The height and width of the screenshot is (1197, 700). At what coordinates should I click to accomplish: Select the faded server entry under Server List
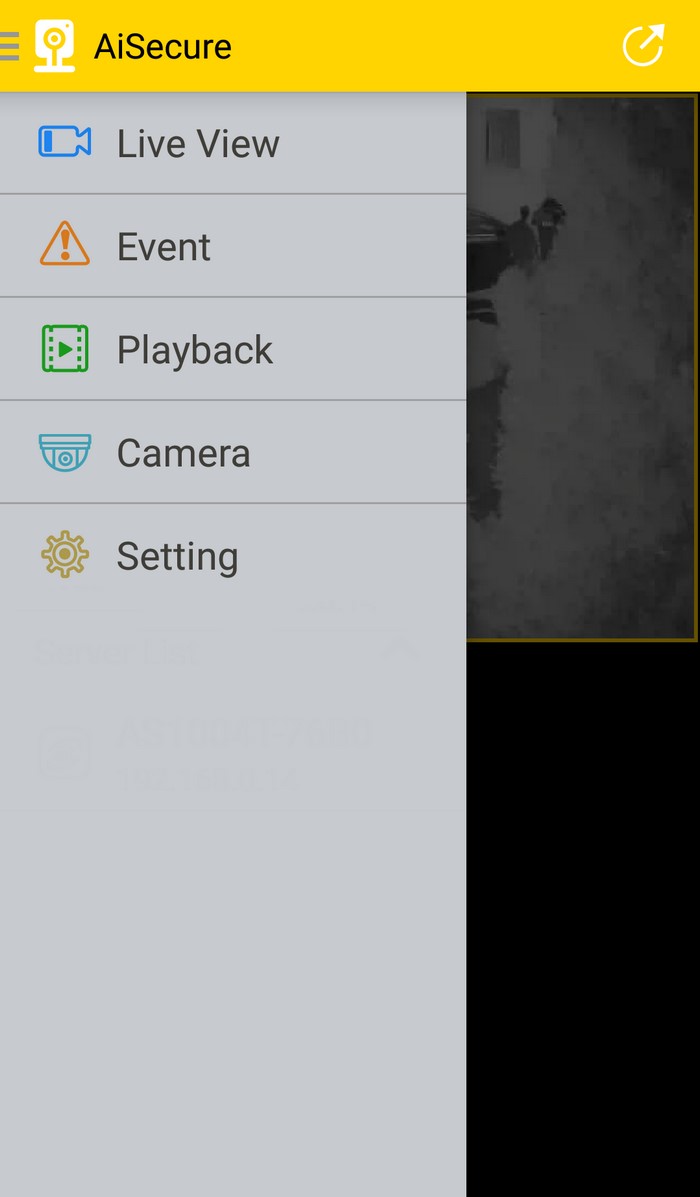click(233, 753)
